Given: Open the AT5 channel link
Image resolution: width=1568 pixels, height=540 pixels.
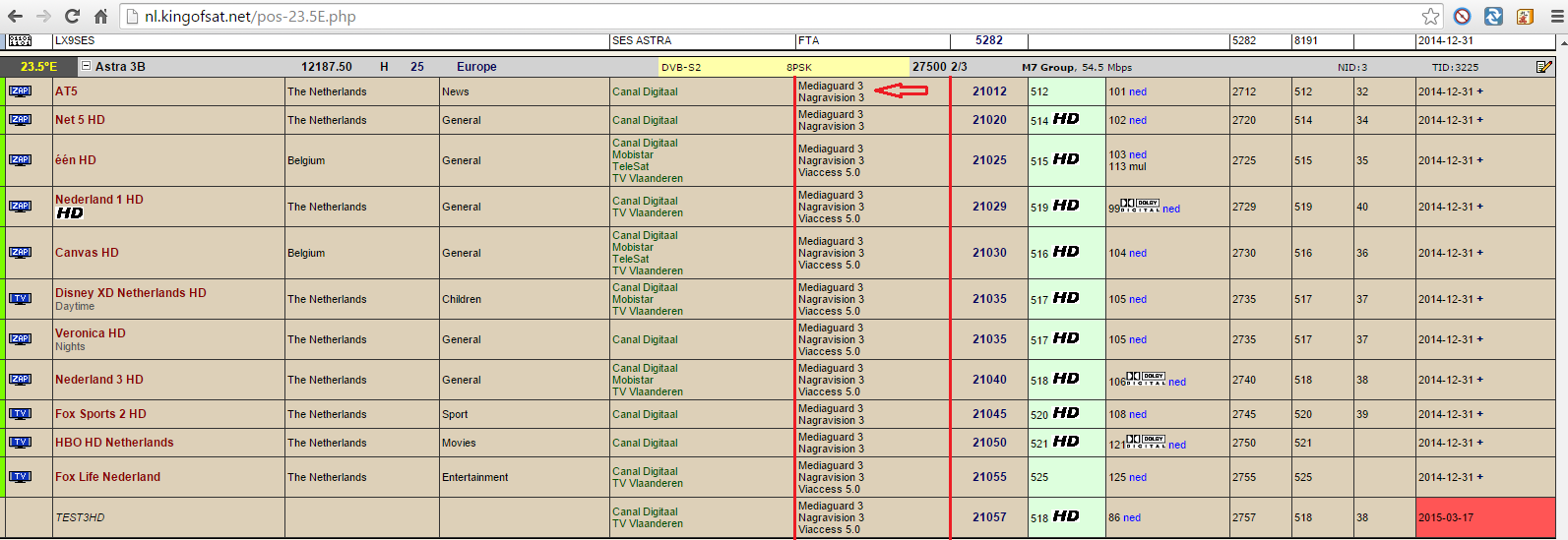Looking at the screenshot, I should coord(66,91).
